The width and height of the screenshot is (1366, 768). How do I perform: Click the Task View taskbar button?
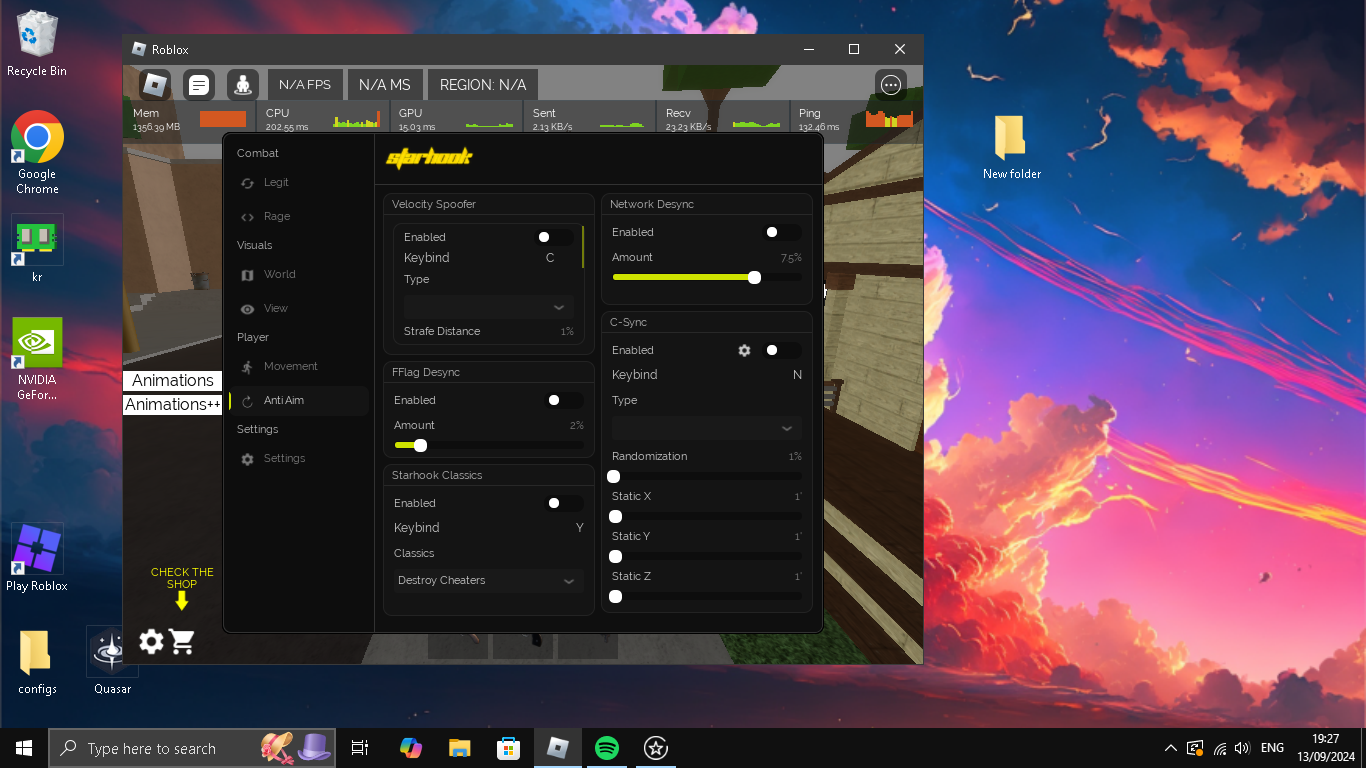point(361,748)
